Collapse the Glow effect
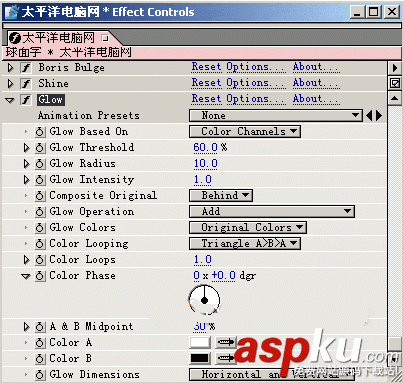 point(10,100)
